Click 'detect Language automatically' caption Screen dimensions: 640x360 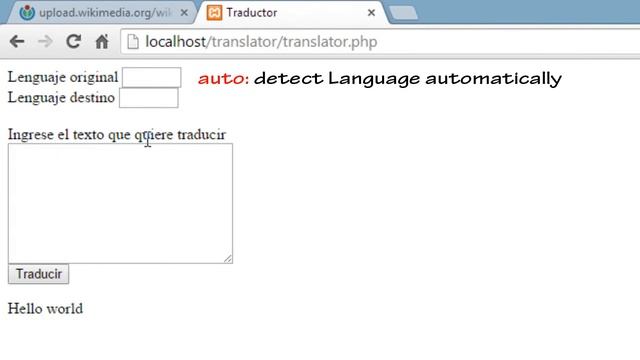408,78
